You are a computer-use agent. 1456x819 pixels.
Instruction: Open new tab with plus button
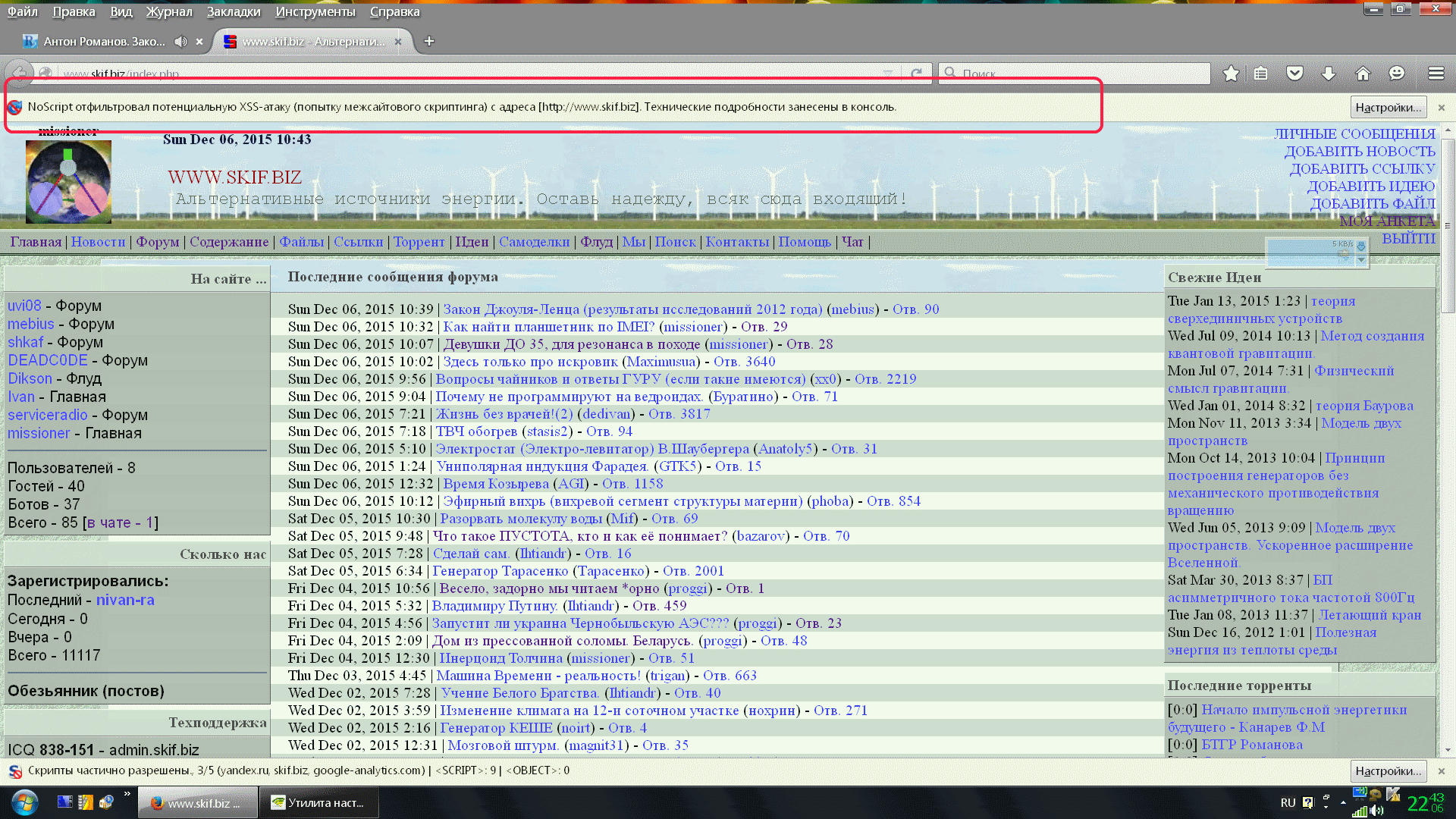(x=429, y=42)
